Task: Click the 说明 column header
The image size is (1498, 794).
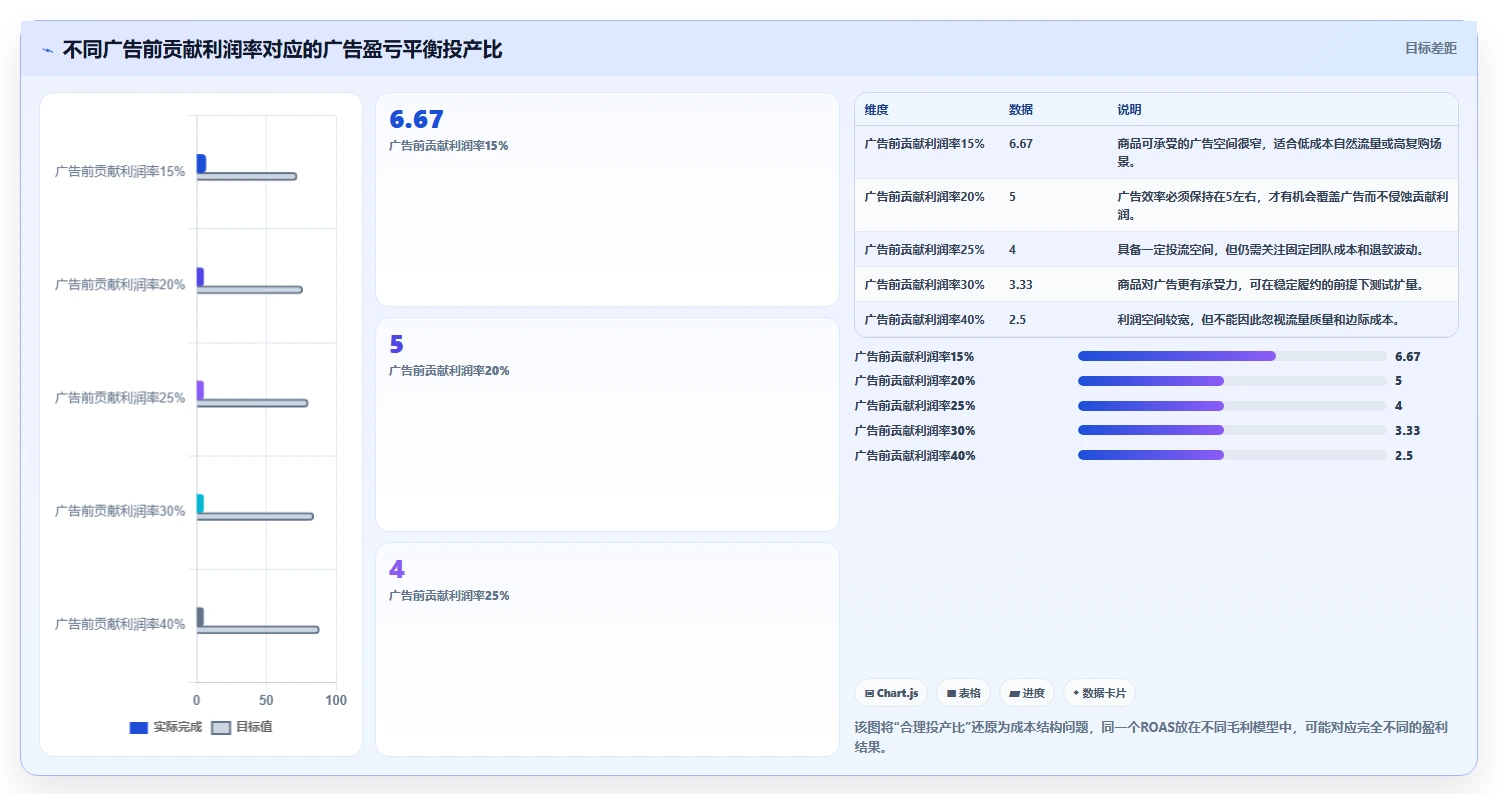Action: coord(1129,110)
